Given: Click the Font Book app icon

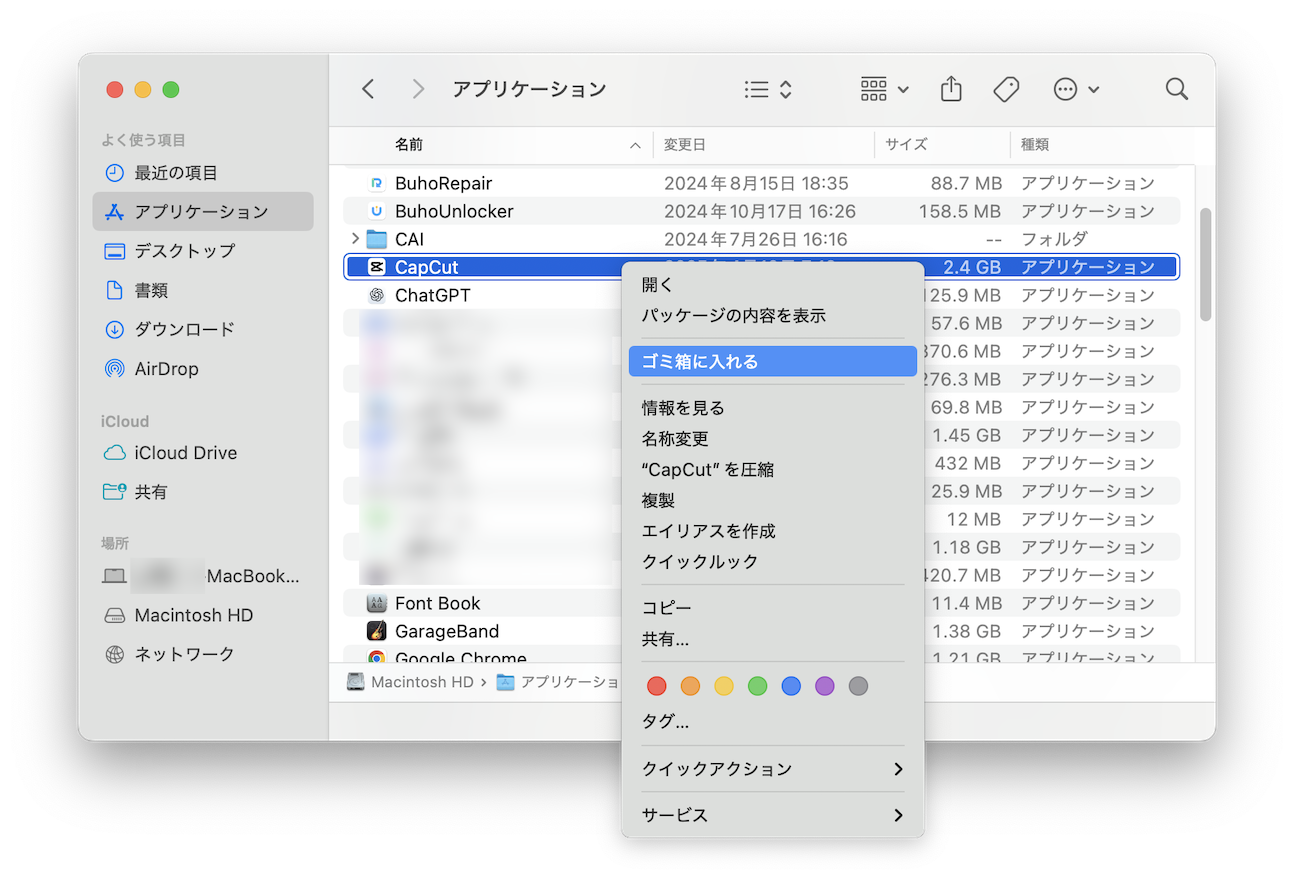Looking at the screenshot, I should (377, 603).
